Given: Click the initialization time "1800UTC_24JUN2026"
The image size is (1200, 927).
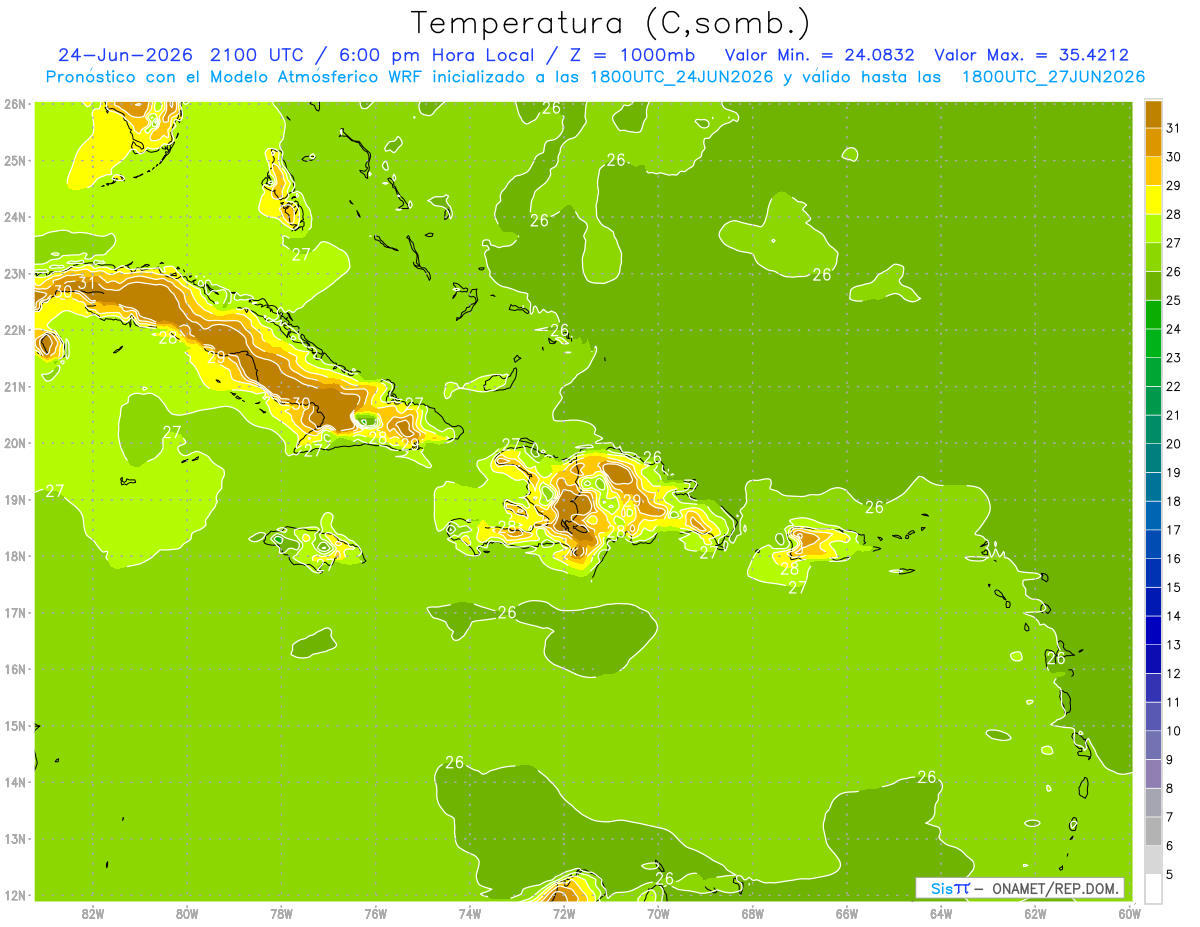Looking at the screenshot, I should coord(682,77).
